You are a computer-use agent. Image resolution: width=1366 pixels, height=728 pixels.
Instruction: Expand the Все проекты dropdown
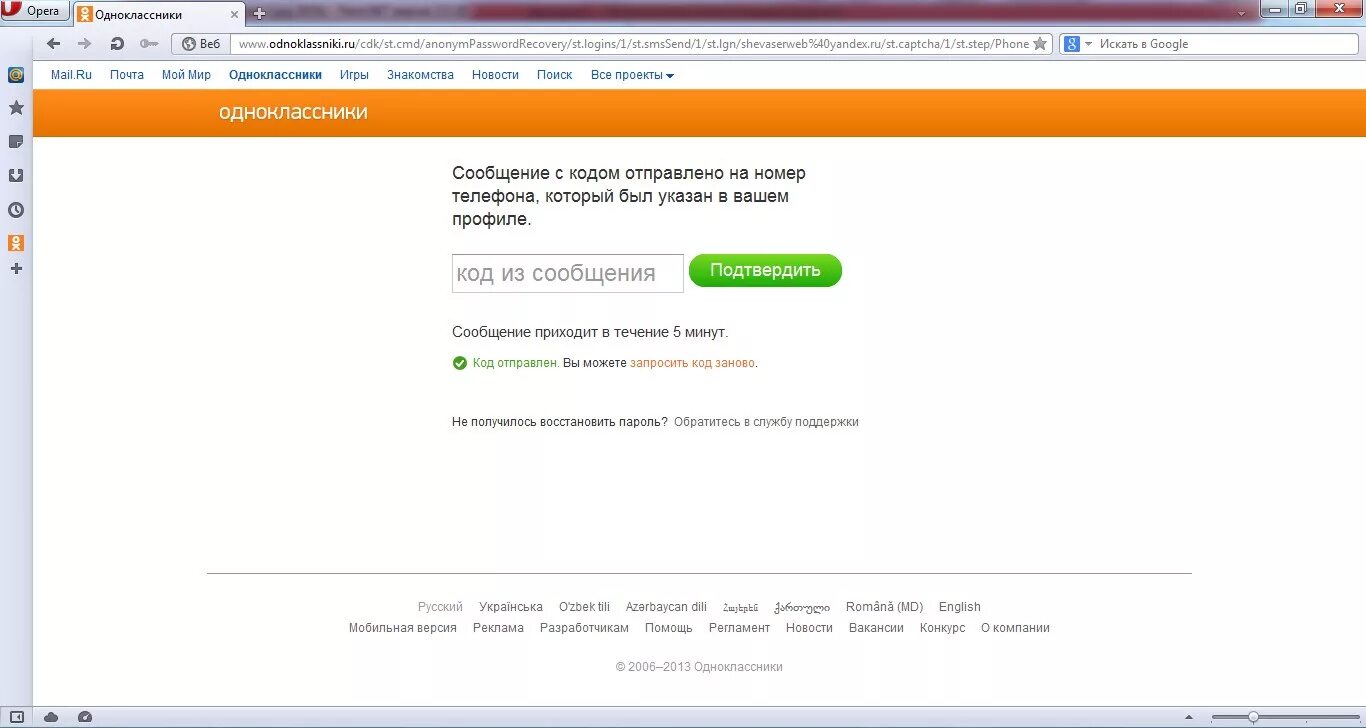632,75
